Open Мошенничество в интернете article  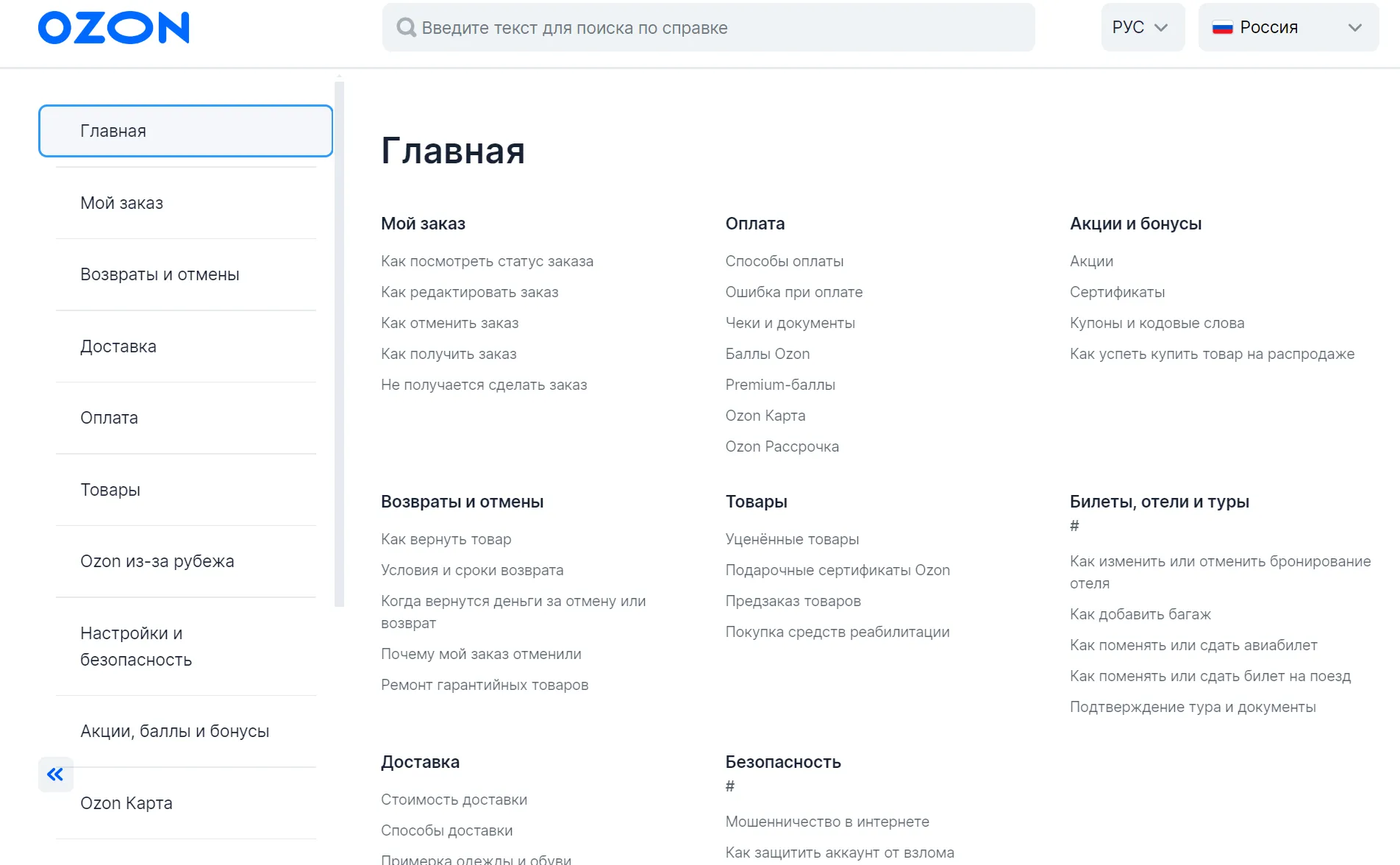point(826,822)
